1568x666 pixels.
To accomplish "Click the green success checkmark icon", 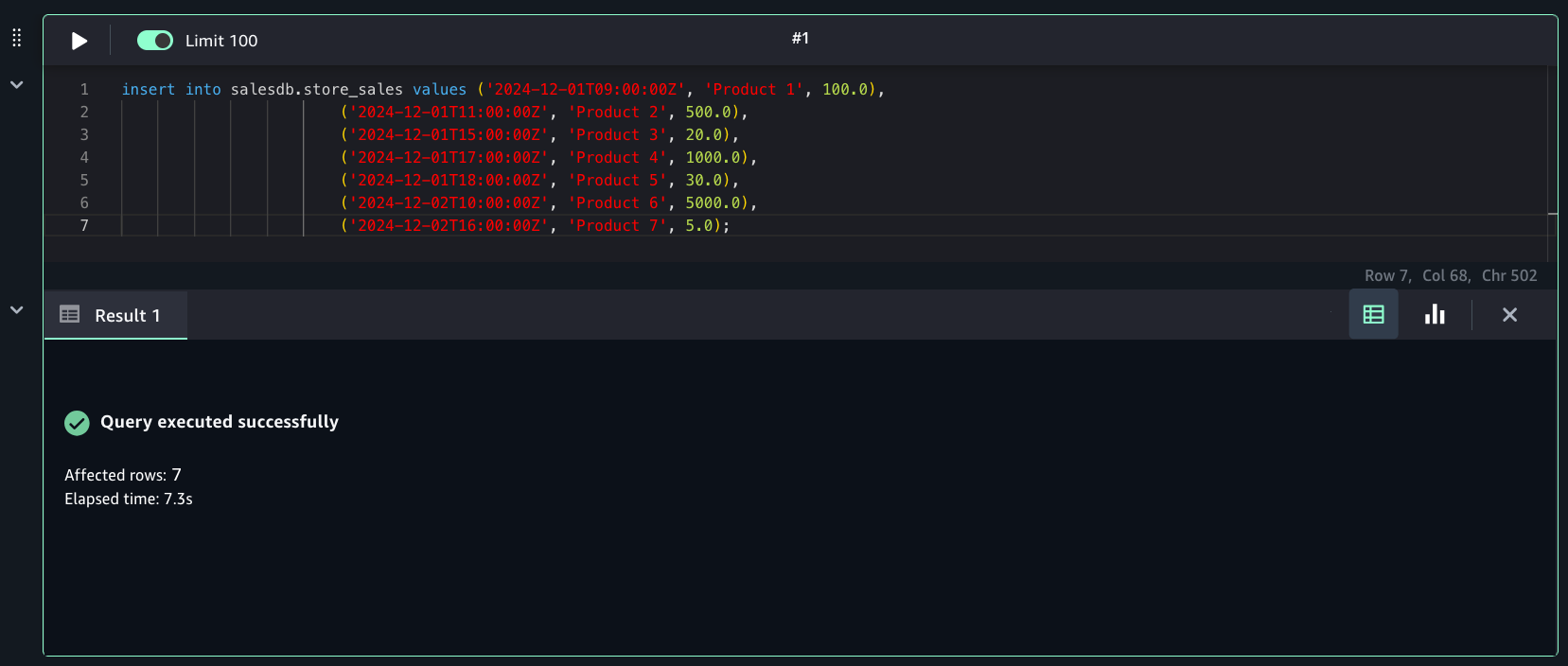I will click(77, 423).
